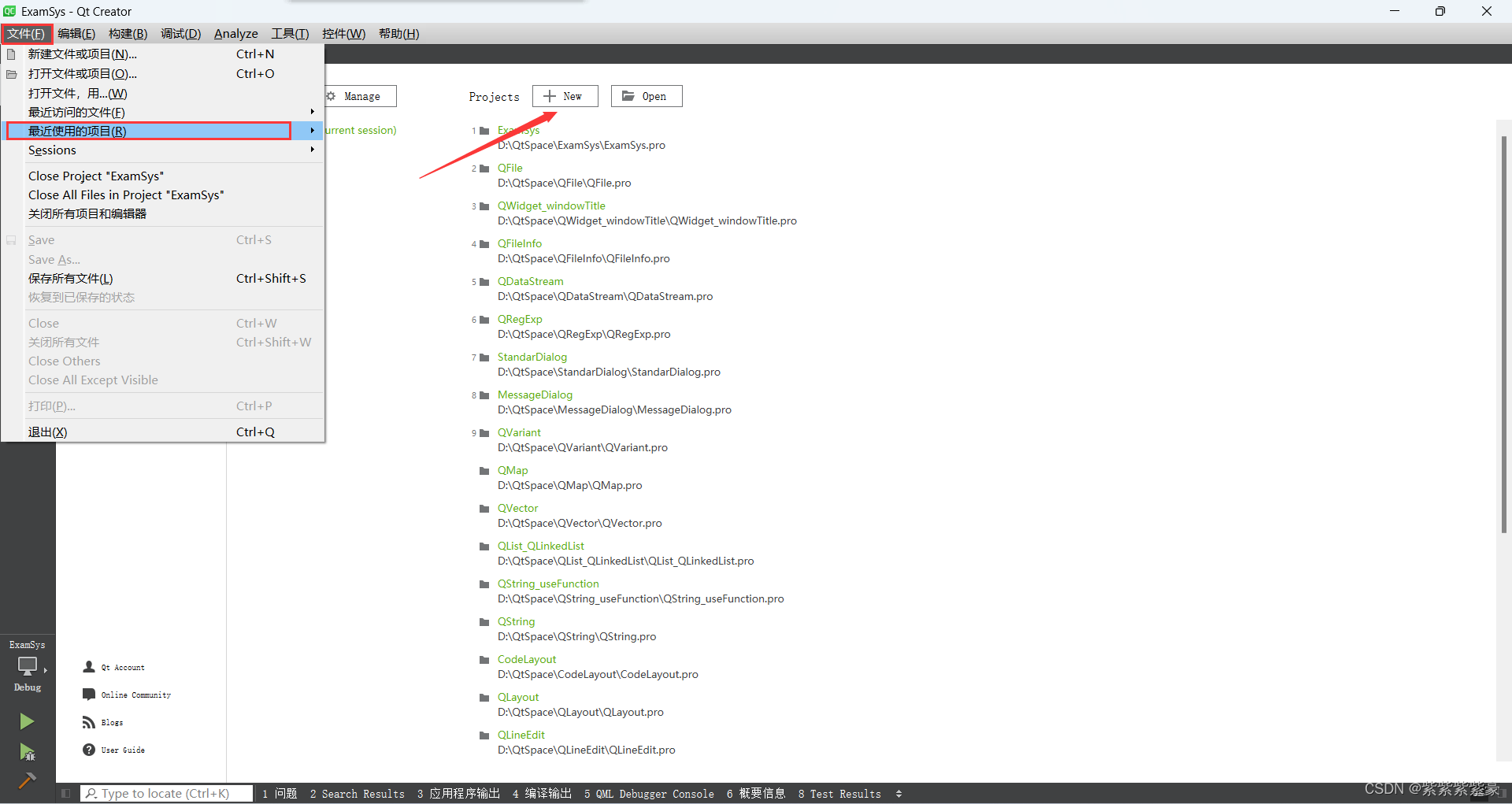The image size is (1512, 804).
Task: Click the Run (green play) icon
Action: click(27, 721)
